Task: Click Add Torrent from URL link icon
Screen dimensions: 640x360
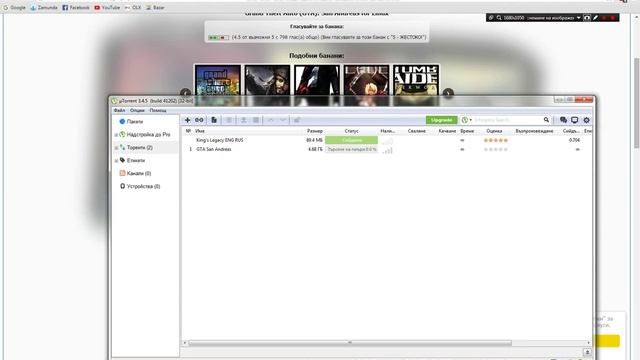Action: [199, 120]
